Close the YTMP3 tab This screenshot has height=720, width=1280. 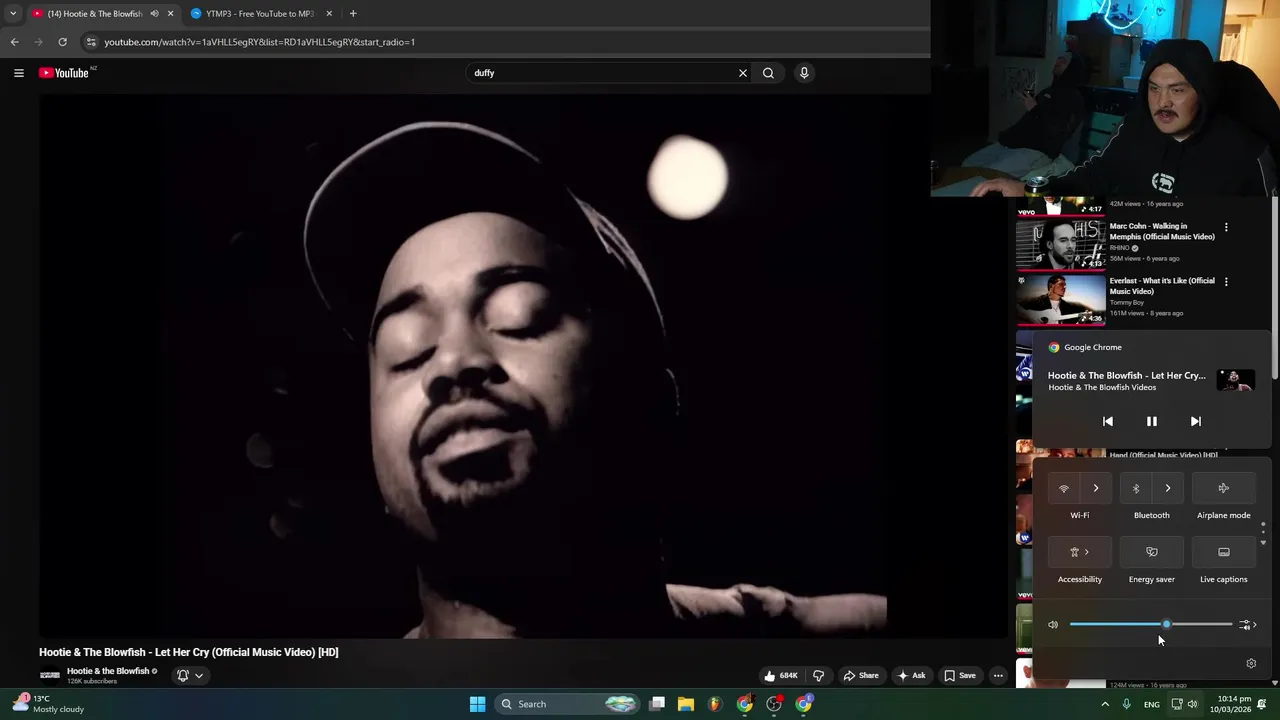[x=329, y=14]
